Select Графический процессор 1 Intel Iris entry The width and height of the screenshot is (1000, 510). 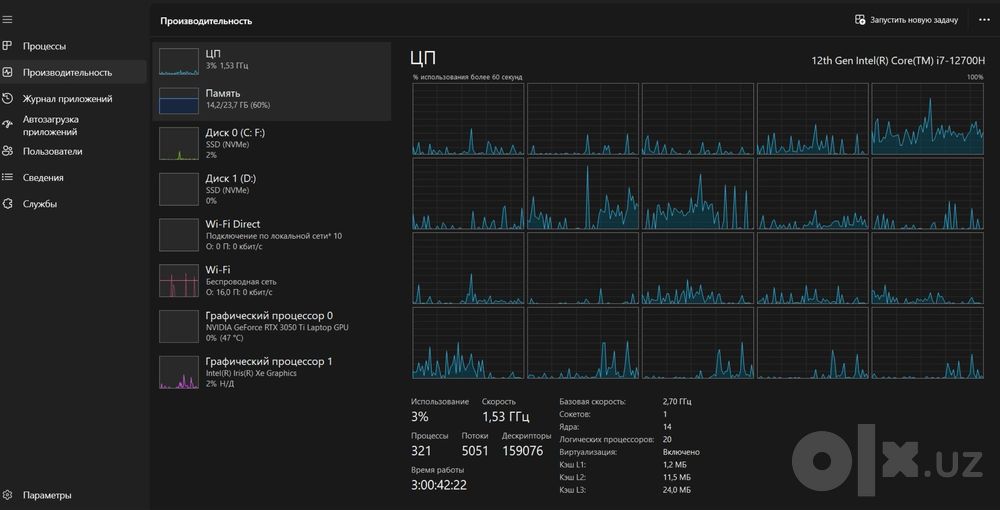[x=272, y=372]
